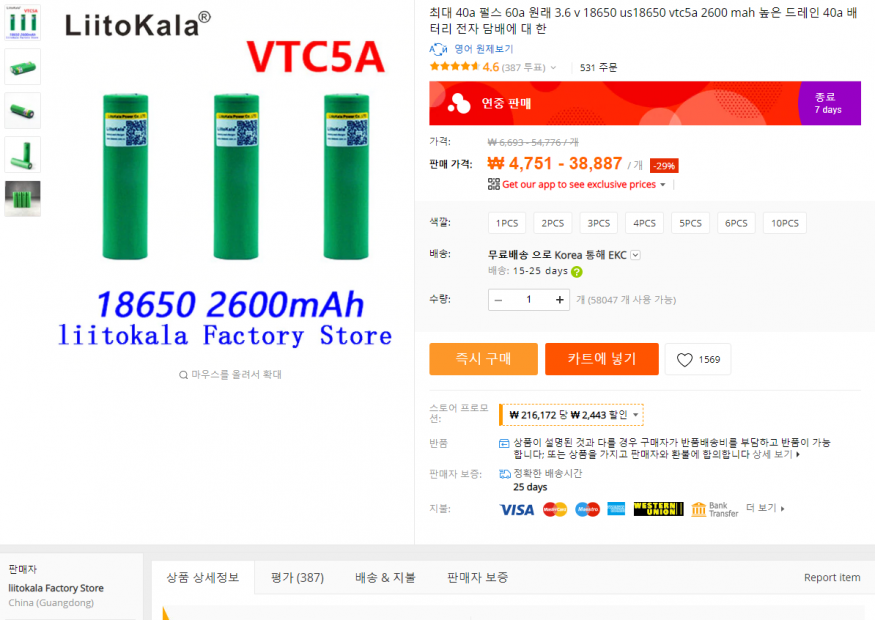Switch to the 평가 (387) reviews tab

point(297,578)
